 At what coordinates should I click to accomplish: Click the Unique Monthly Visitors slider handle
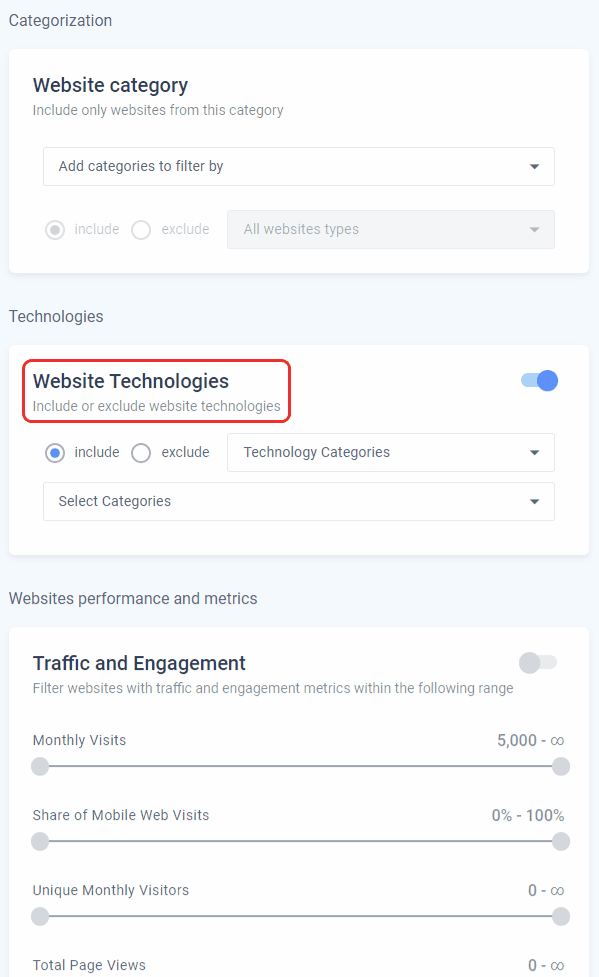click(x=39, y=916)
